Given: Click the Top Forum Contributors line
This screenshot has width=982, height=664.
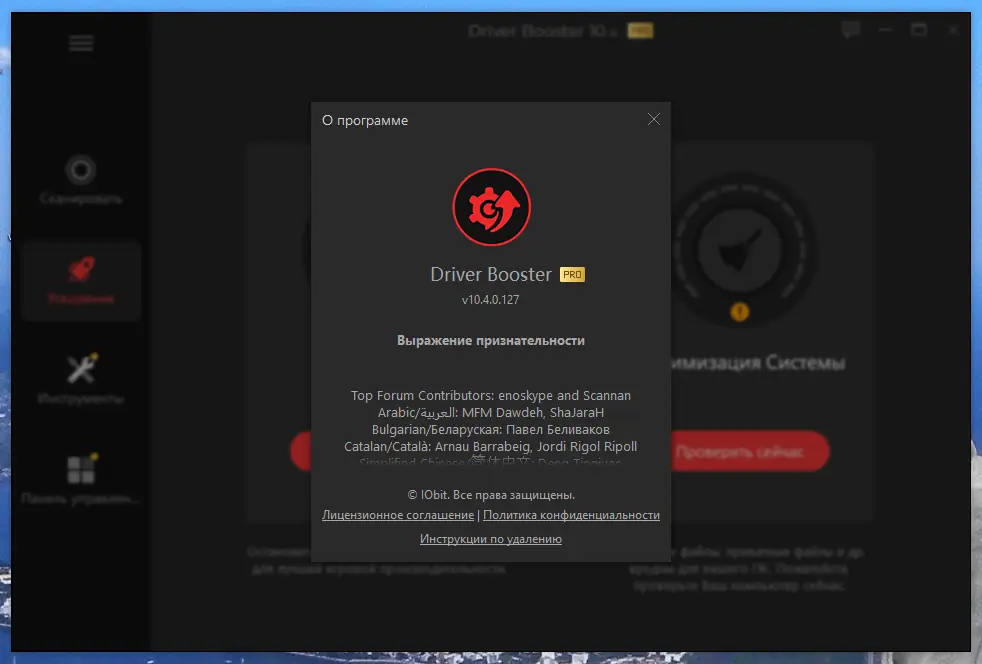Looking at the screenshot, I should coord(490,395).
